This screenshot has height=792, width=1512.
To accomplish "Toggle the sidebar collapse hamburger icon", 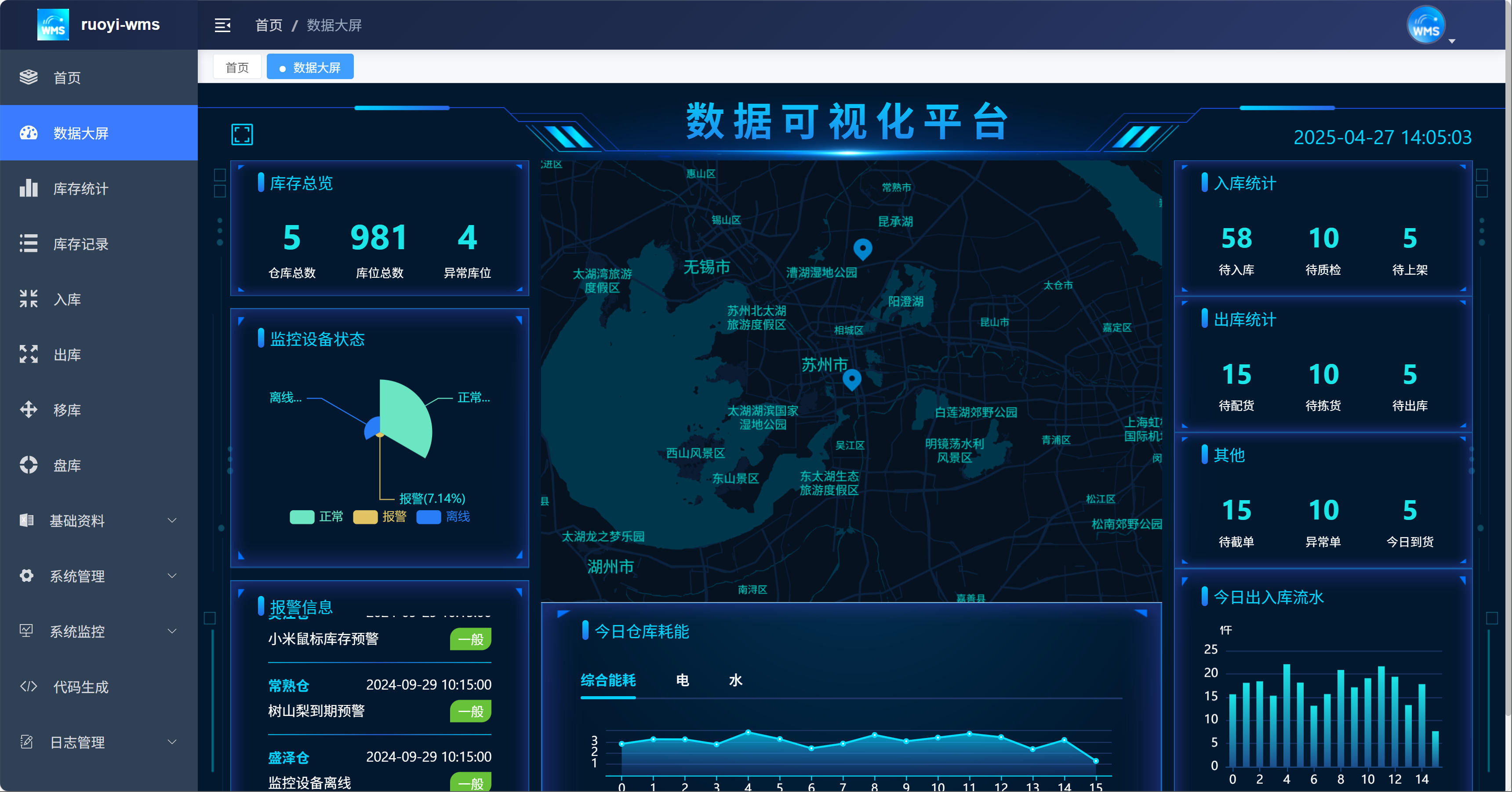I will 222,25.
